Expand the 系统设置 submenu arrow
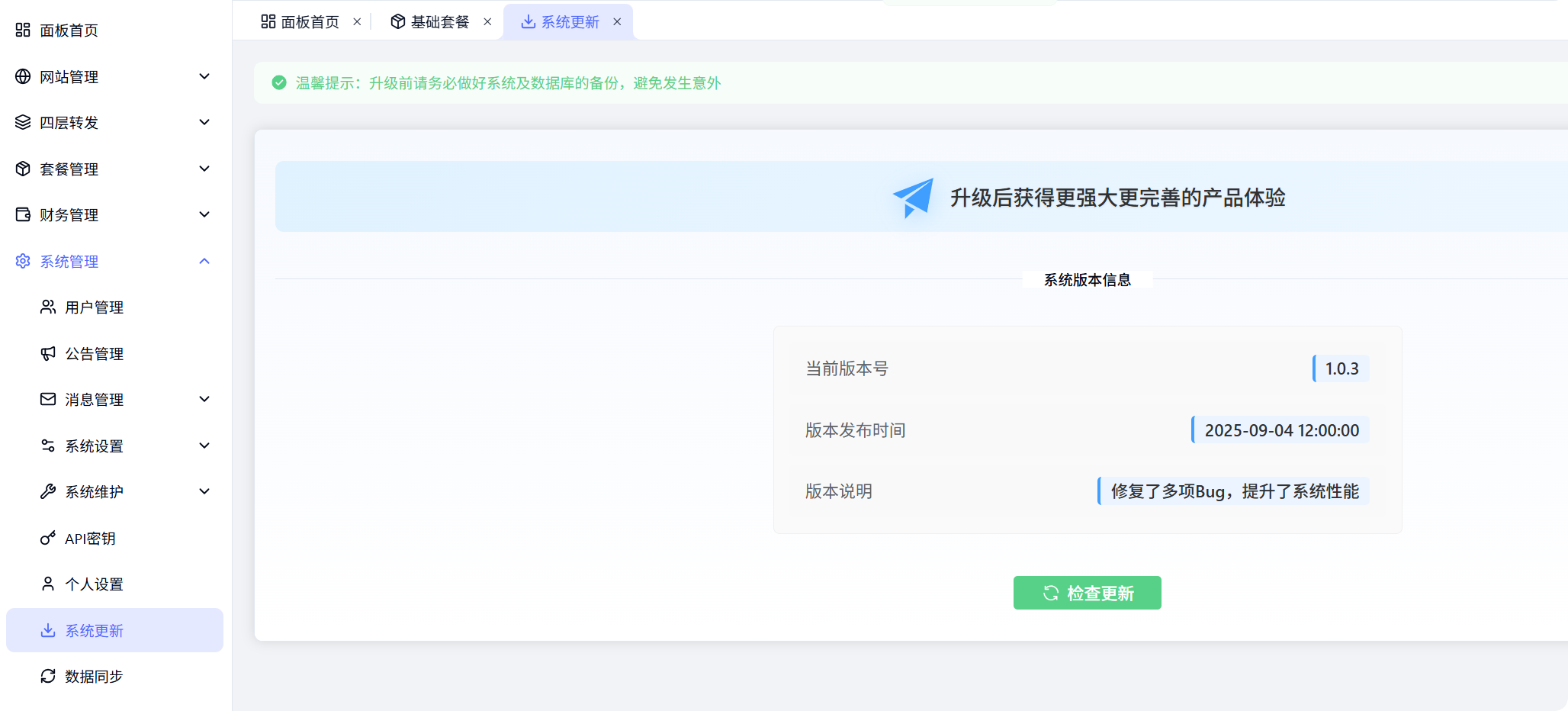1568x711 pixels. 204,446
